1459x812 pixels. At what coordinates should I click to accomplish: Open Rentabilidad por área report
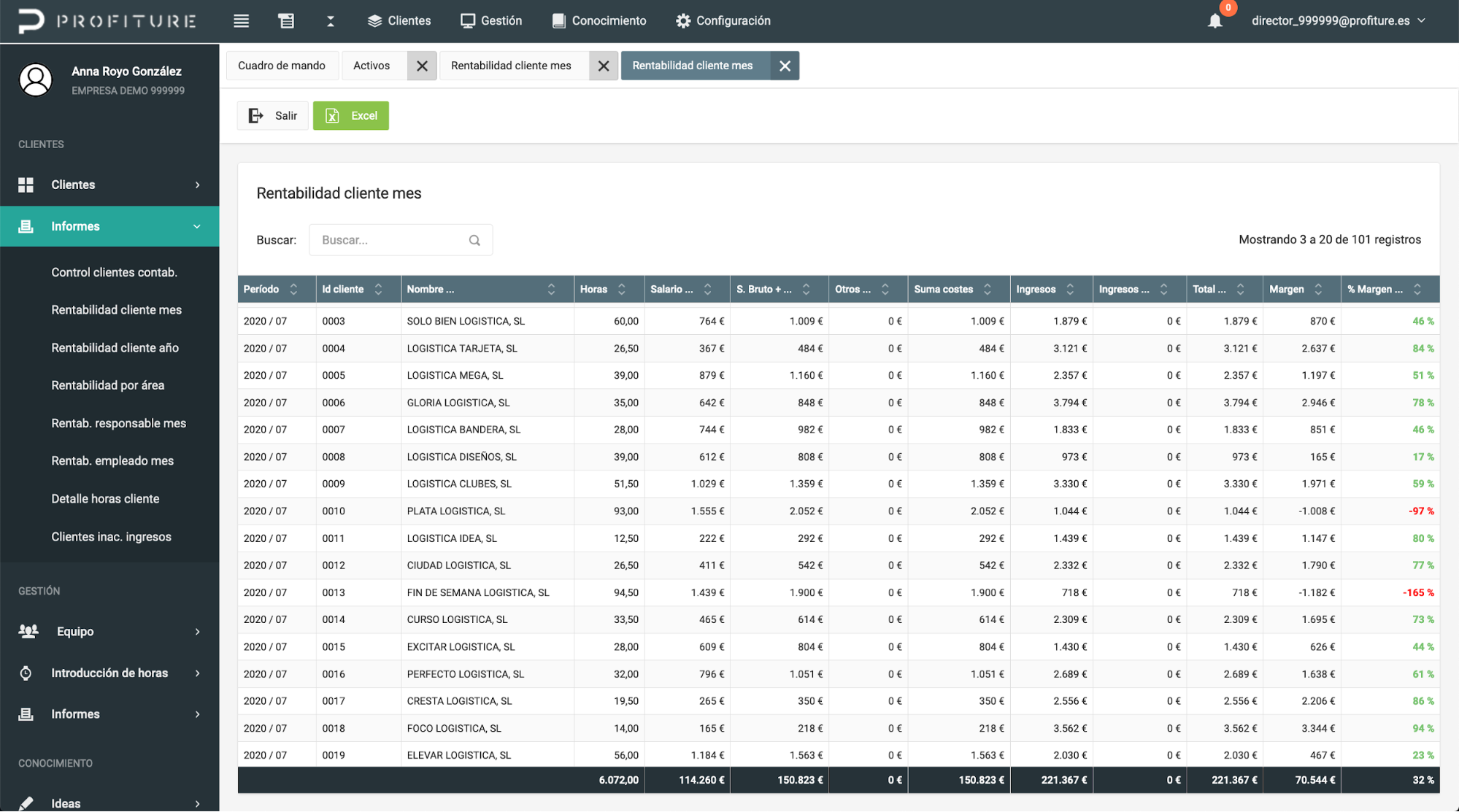(x=108, y=385)
